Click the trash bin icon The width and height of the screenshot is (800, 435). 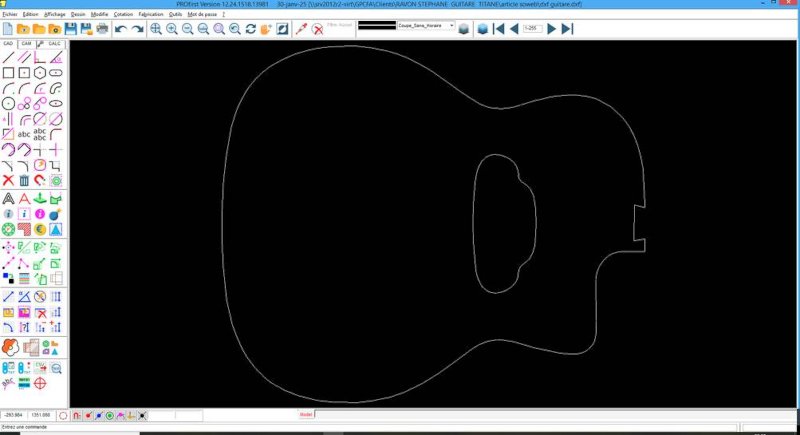tap(24, 180)
